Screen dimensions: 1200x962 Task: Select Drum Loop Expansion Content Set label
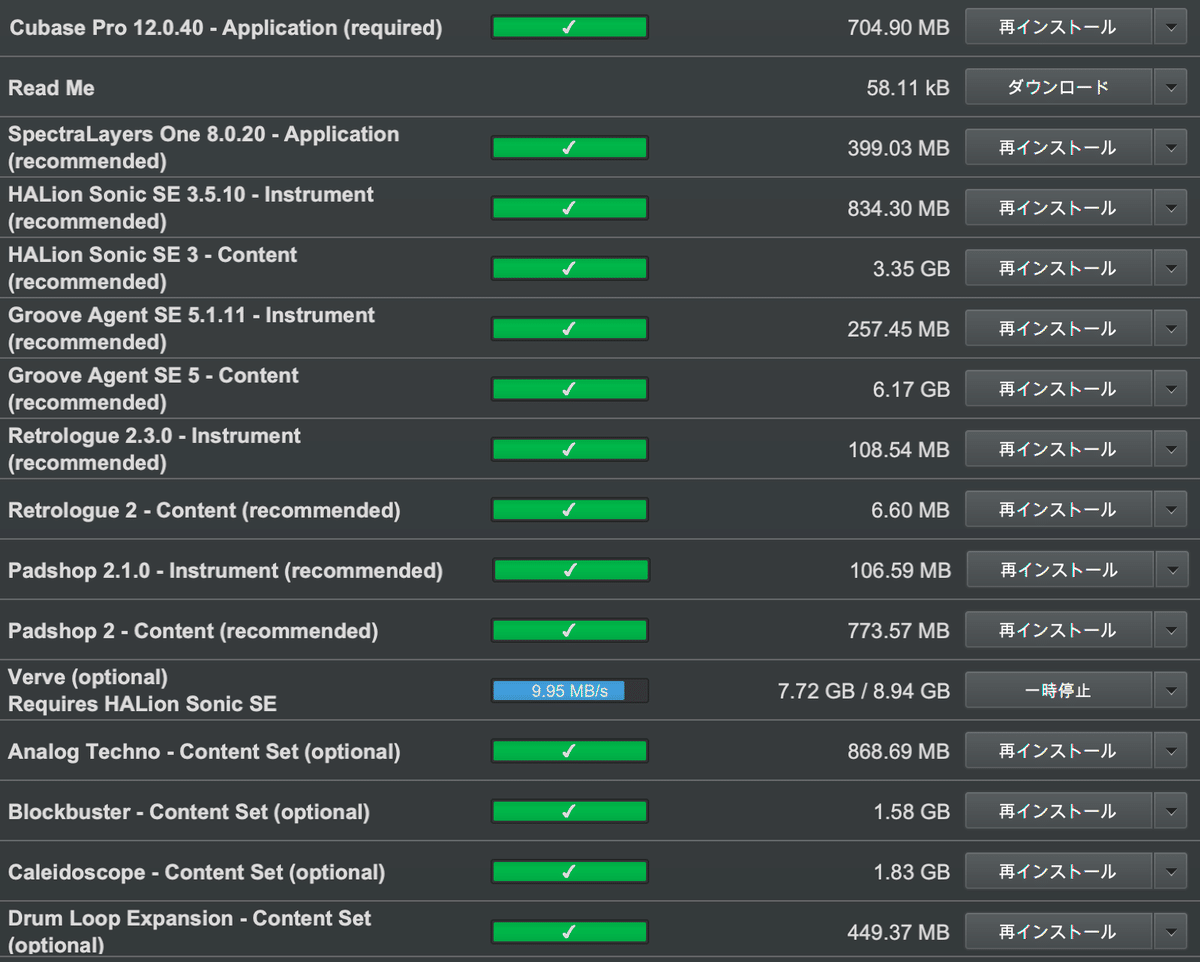190,931
